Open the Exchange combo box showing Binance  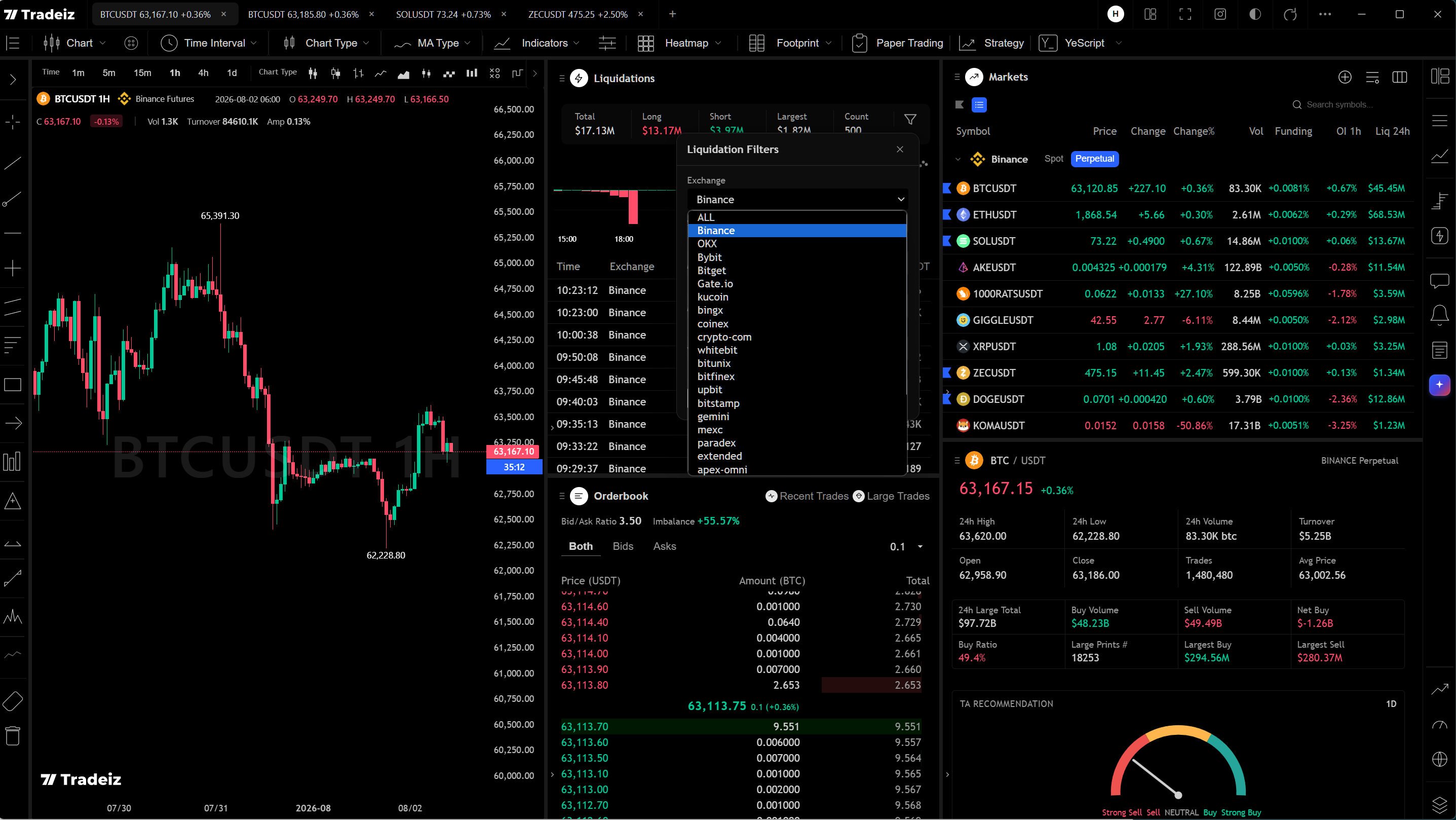click(x=797, y=199)
